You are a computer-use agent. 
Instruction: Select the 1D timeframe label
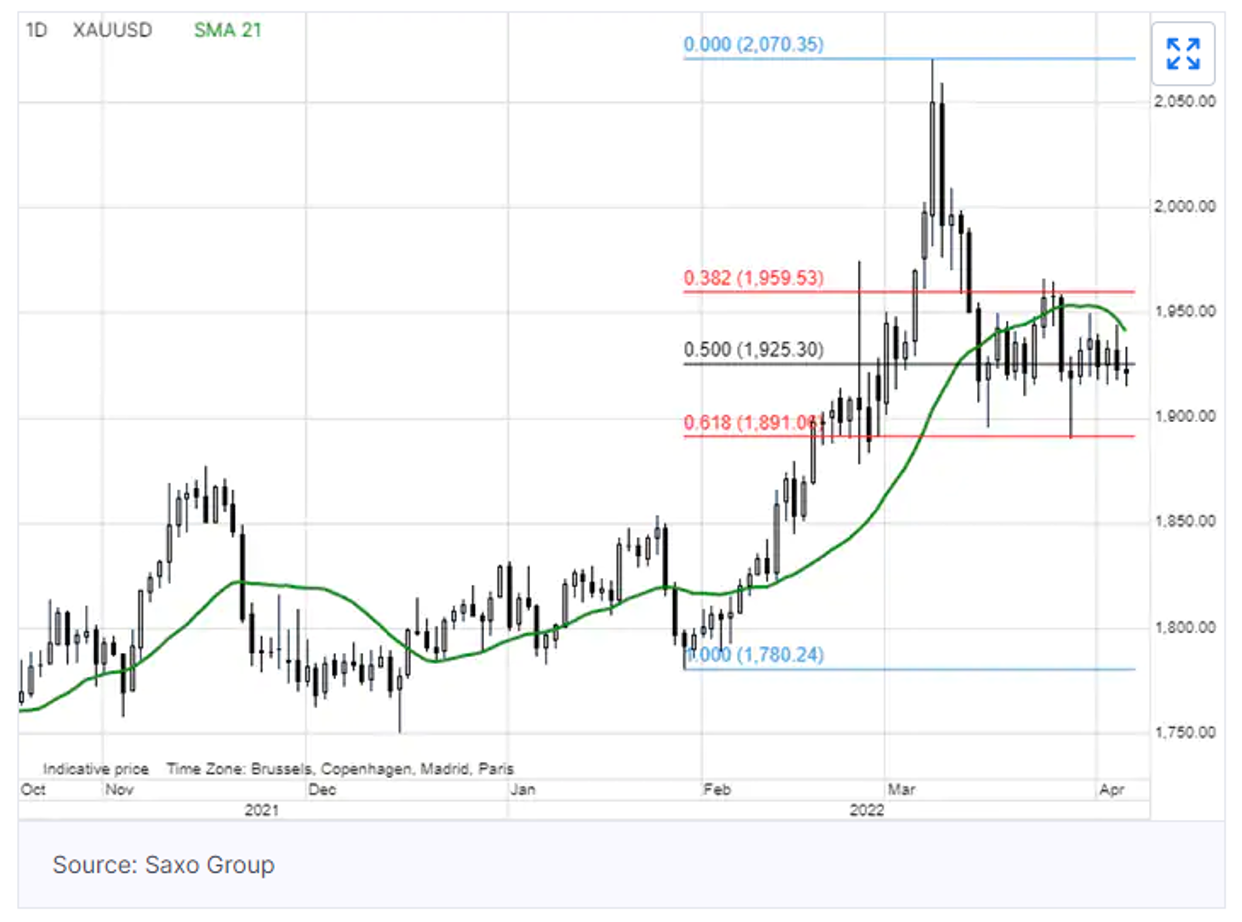[x=35, y=30]
